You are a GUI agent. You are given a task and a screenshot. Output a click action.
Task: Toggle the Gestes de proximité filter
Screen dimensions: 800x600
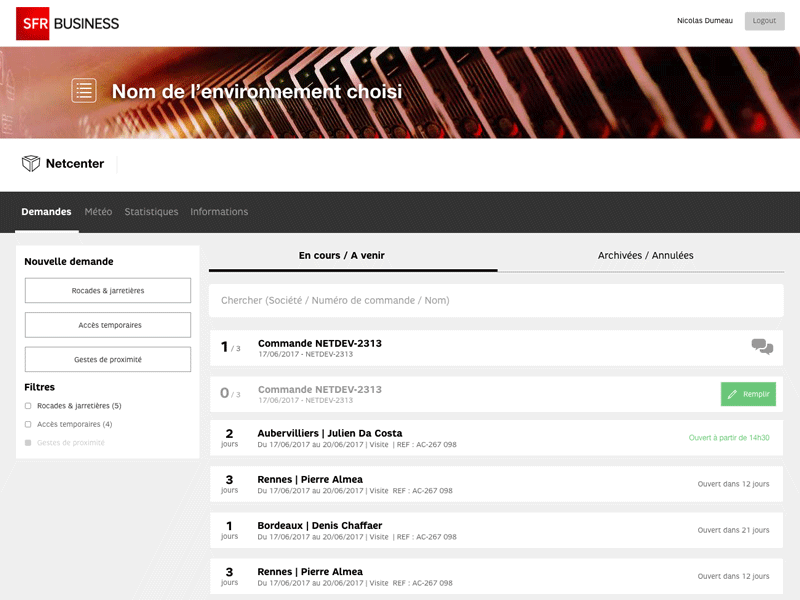30,441
